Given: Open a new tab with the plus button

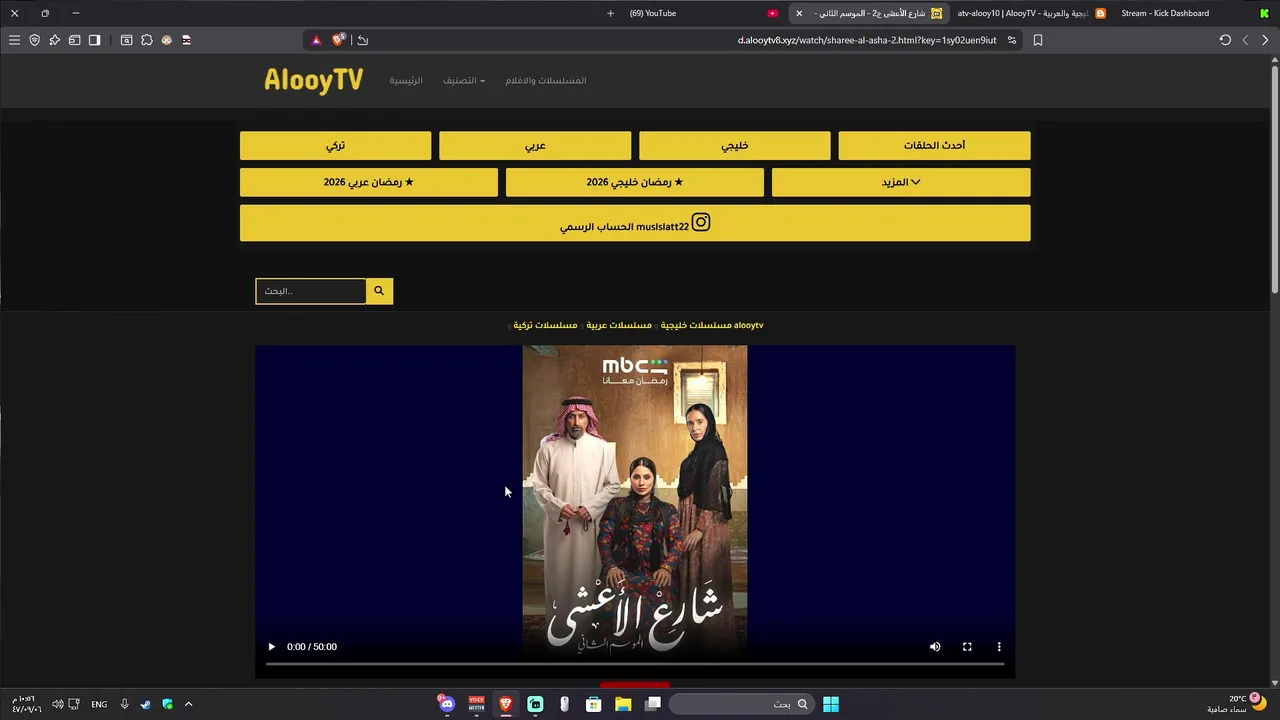Looking at the screenshot, I should pos(610,13).
